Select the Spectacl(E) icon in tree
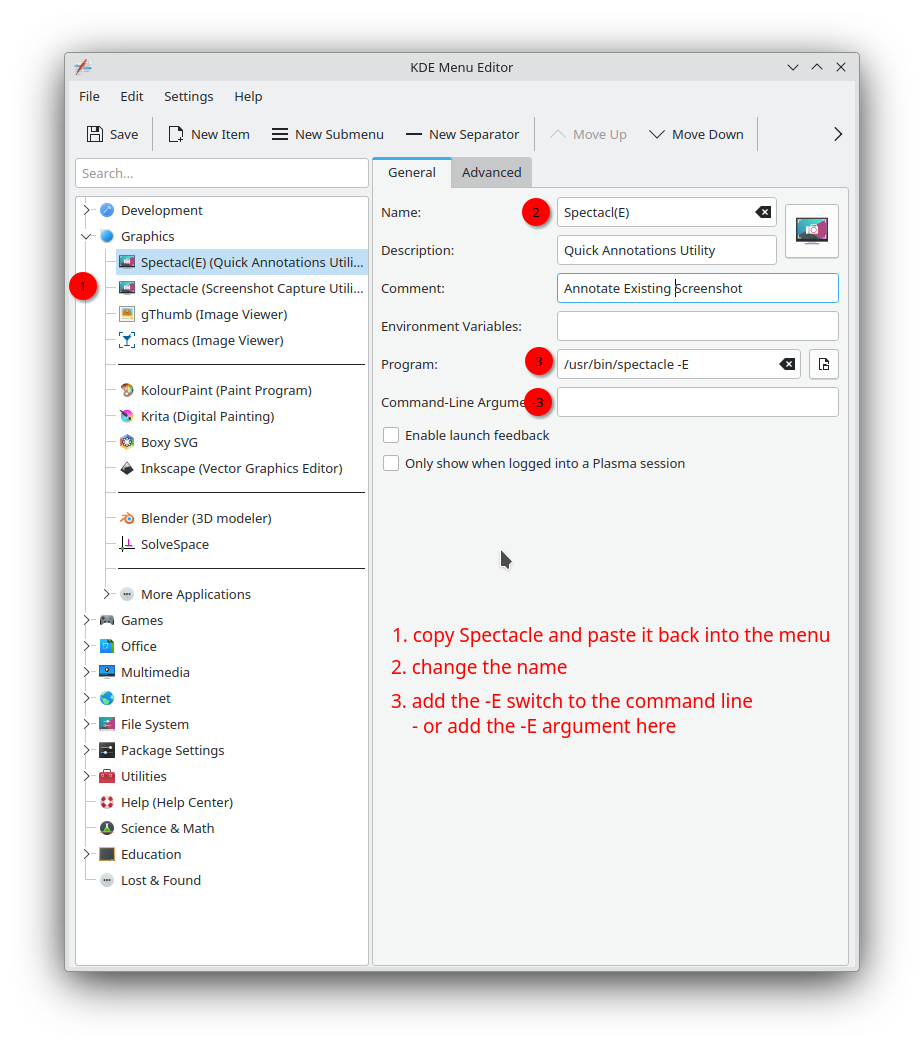Image resolution: width=924 pixels, height=1048 pixels. [x=127, y=262]
